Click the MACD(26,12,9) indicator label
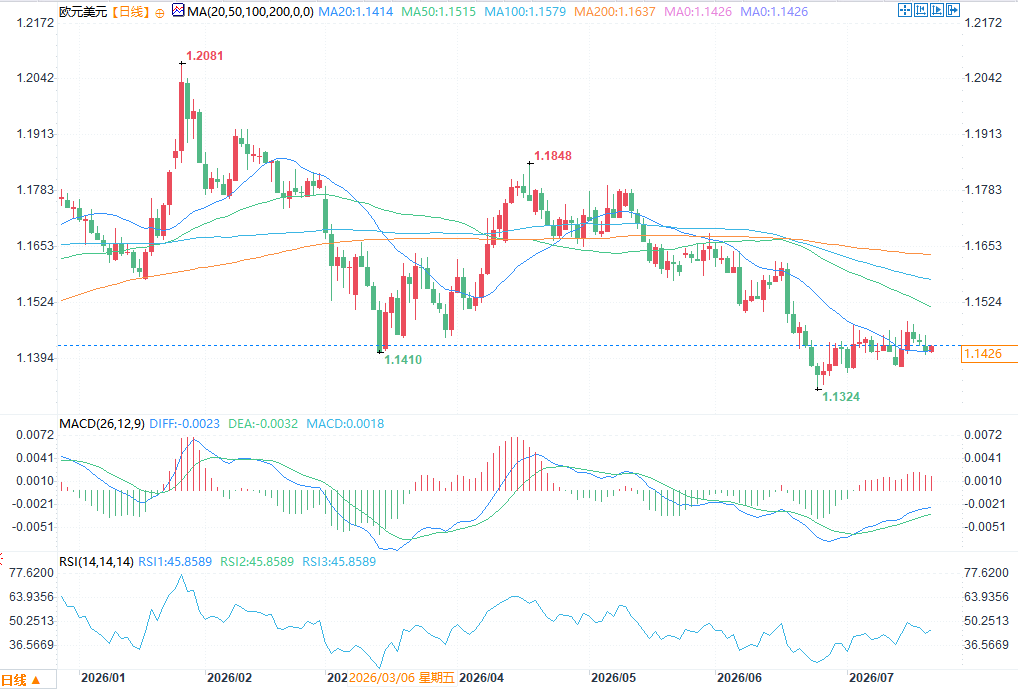This screenshot has height=689, width=1018. 102,424
